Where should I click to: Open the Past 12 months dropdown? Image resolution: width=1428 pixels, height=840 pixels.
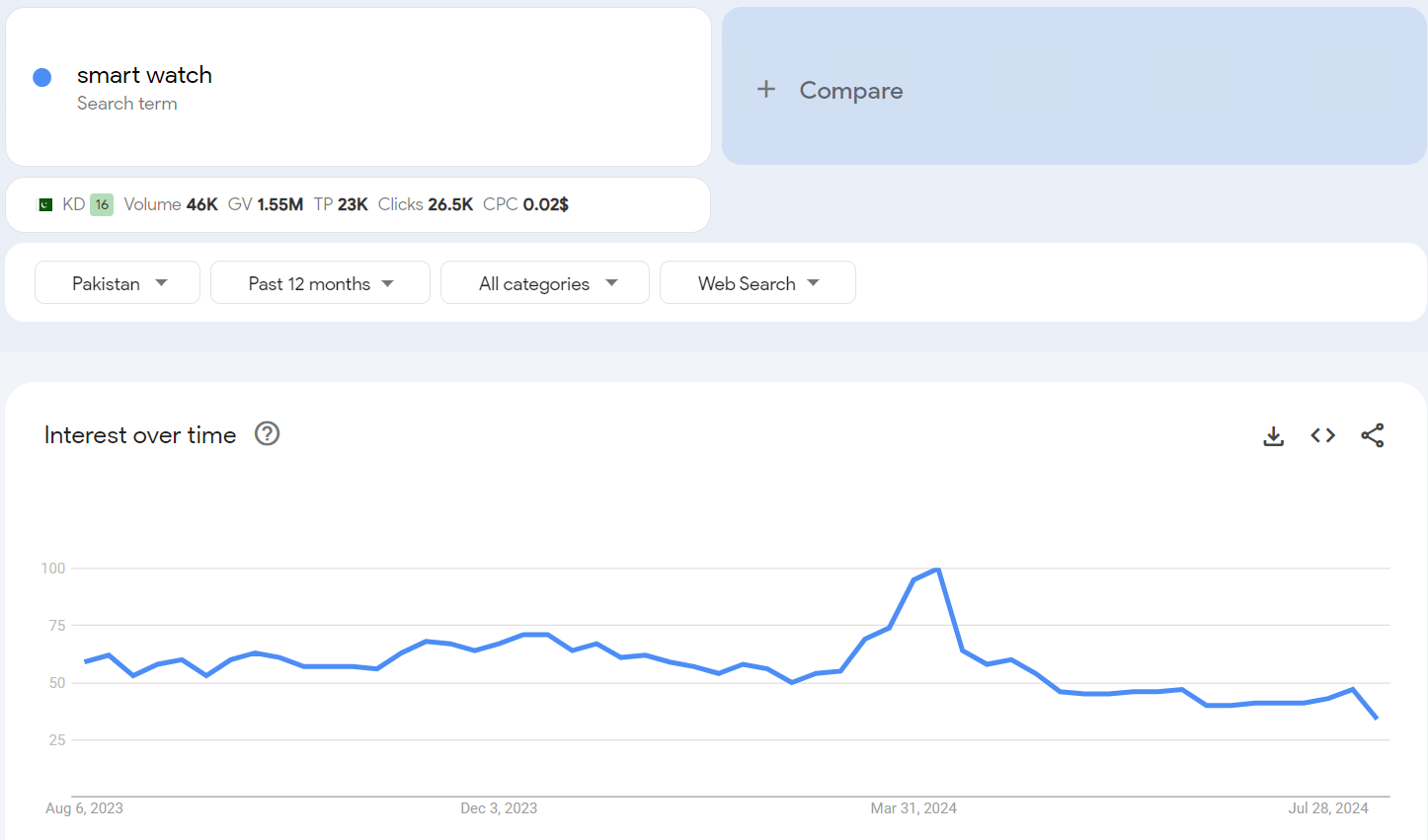coord(320,283)
